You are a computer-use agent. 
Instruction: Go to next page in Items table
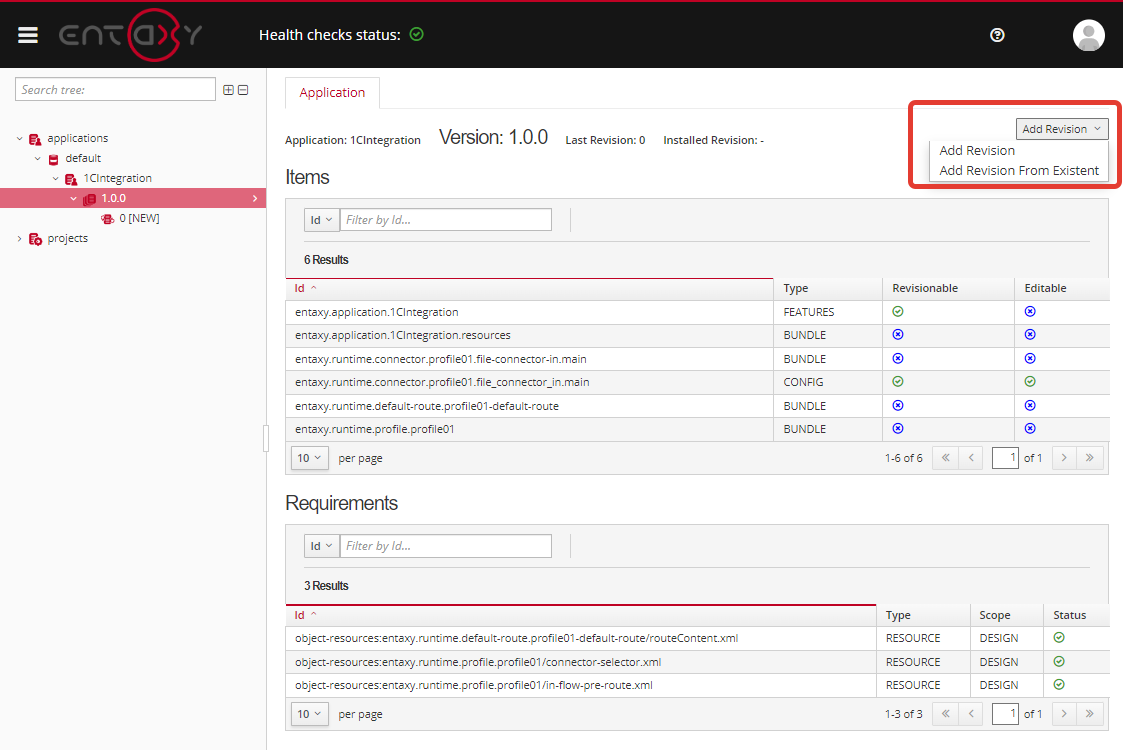tap(1064, 458)
